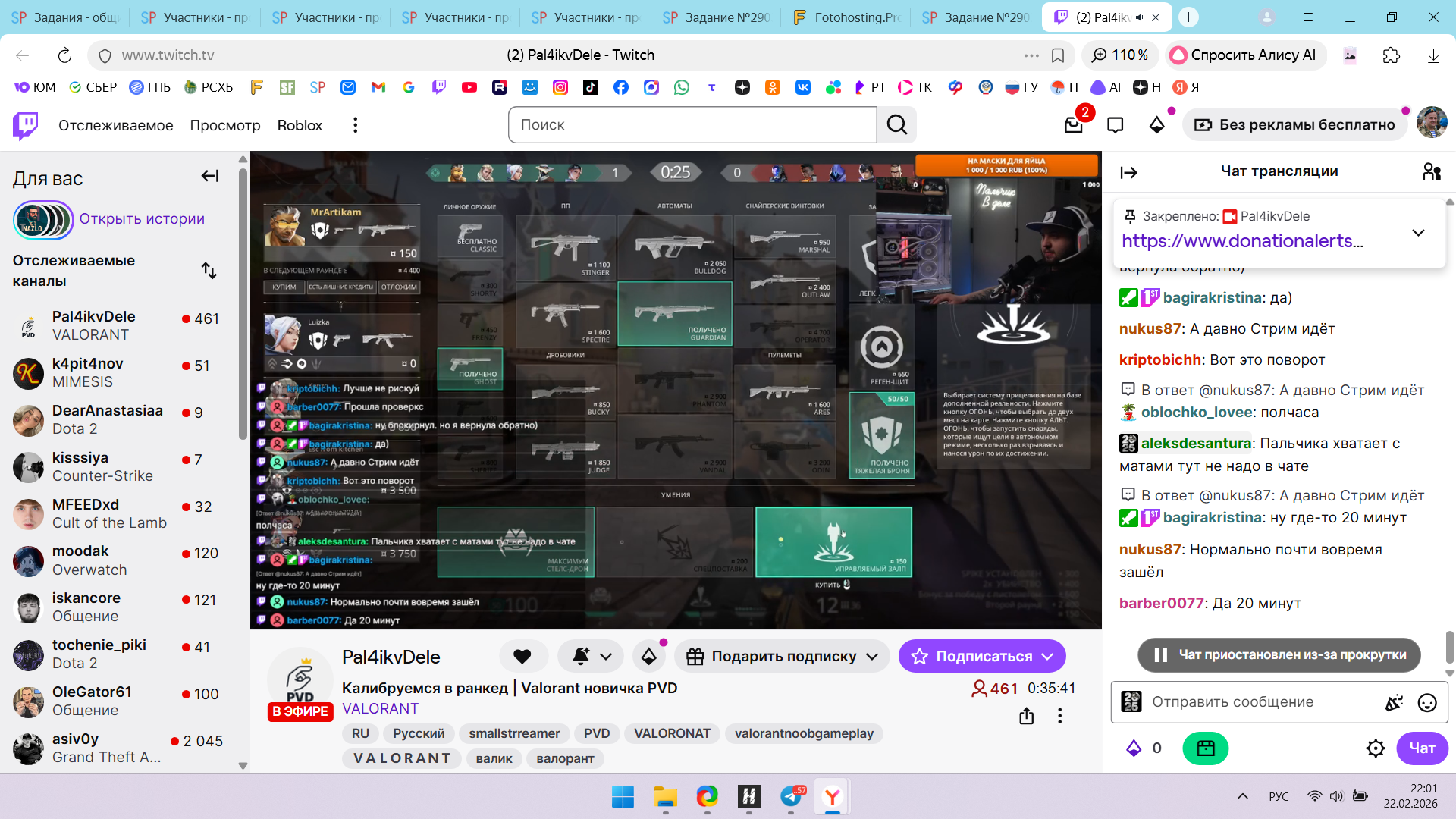Open chat settings gear icon
This screenshot has height=819, width=1456.
coord(1375,748)
